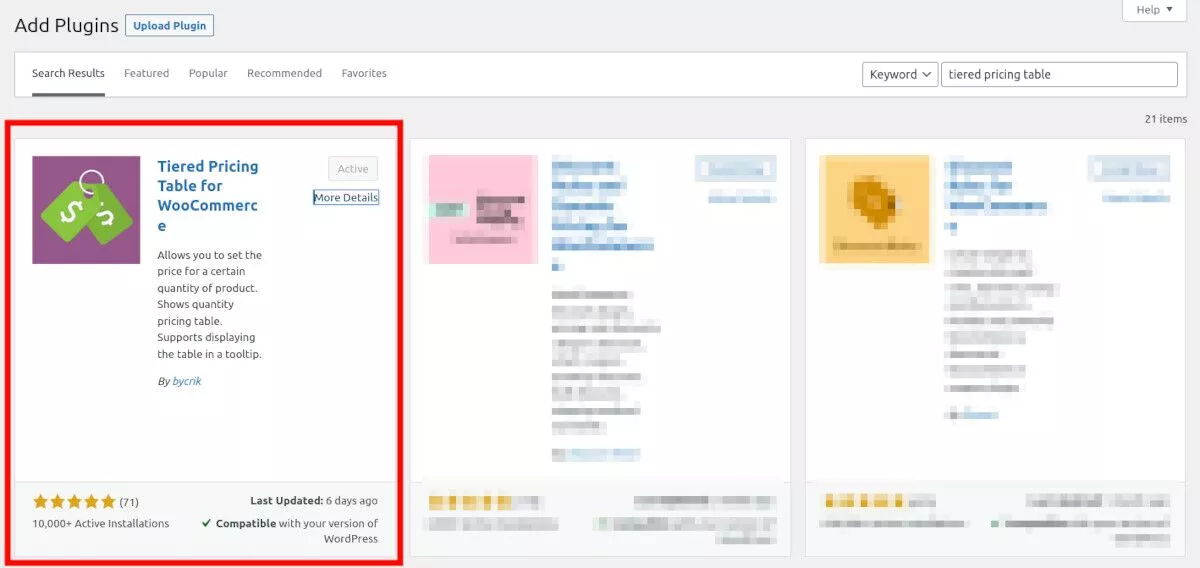1200x568 pixels.
Task: Switch to the Popular tab
Action: pos(208,73)
